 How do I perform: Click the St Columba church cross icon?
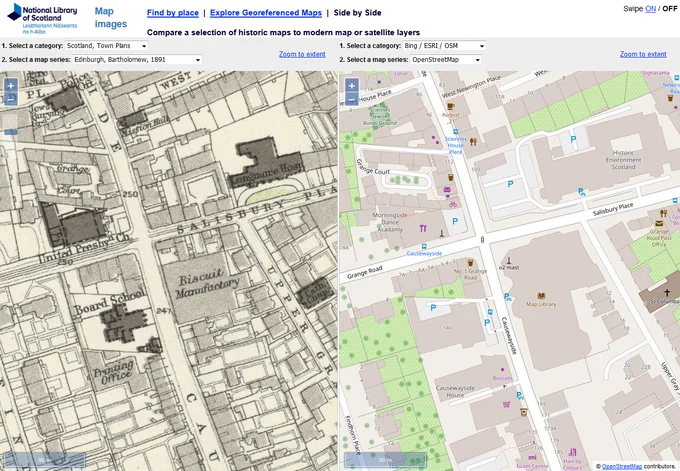tap(667, 294)
